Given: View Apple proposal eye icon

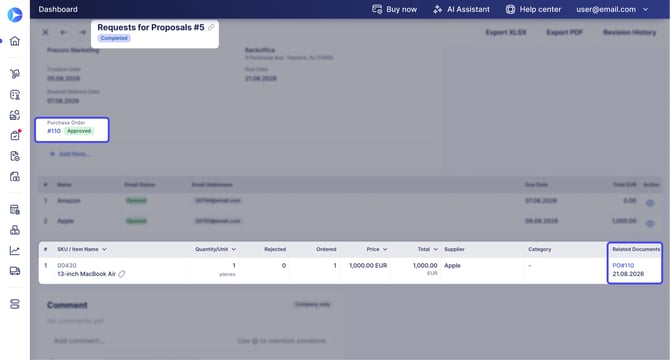Looking at the screenshot, I should 650,223.
